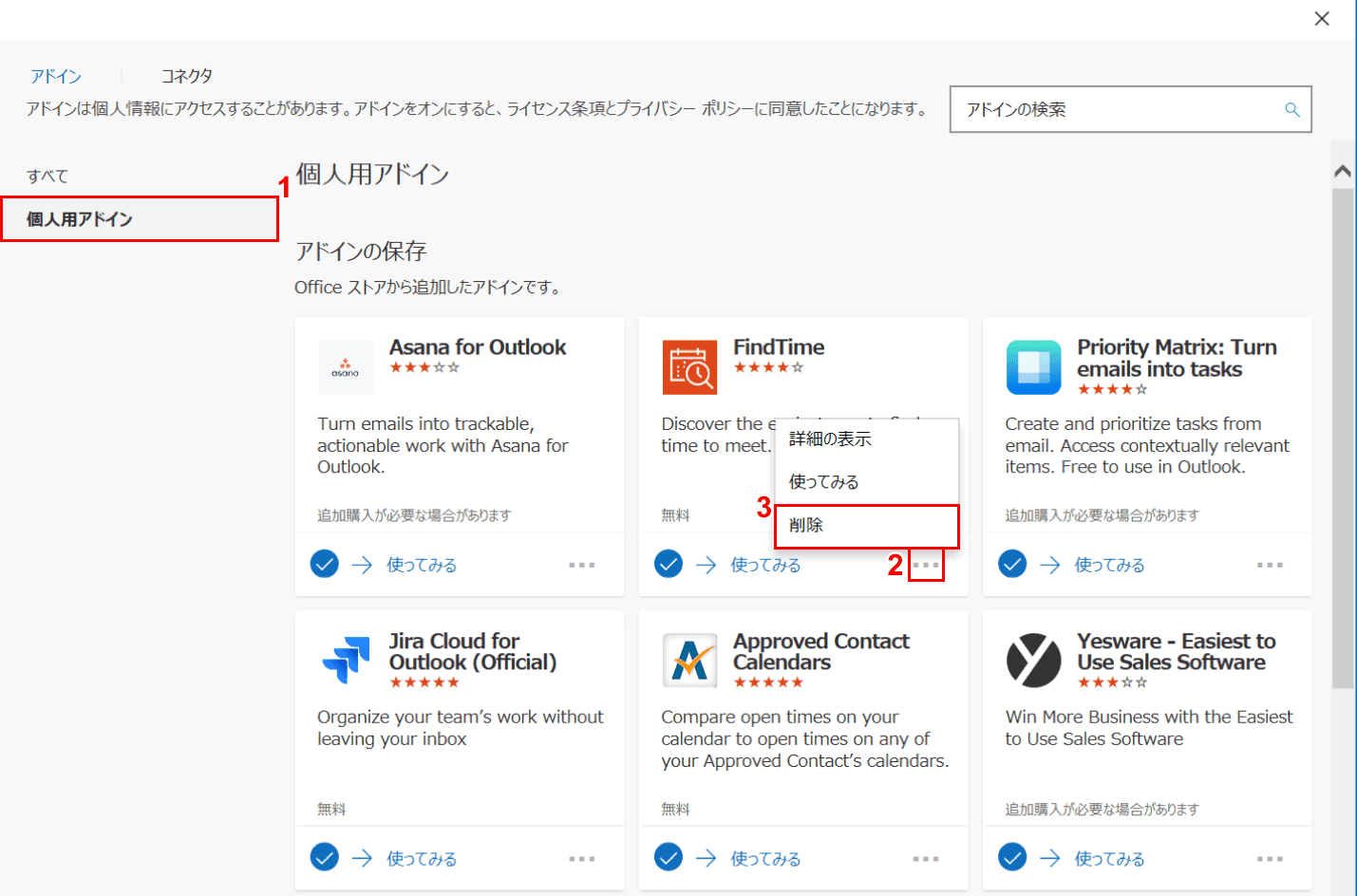Screen dimensions: 1357x896
Task: Open more options for Yesware
Action: [x=1270, y=858]
